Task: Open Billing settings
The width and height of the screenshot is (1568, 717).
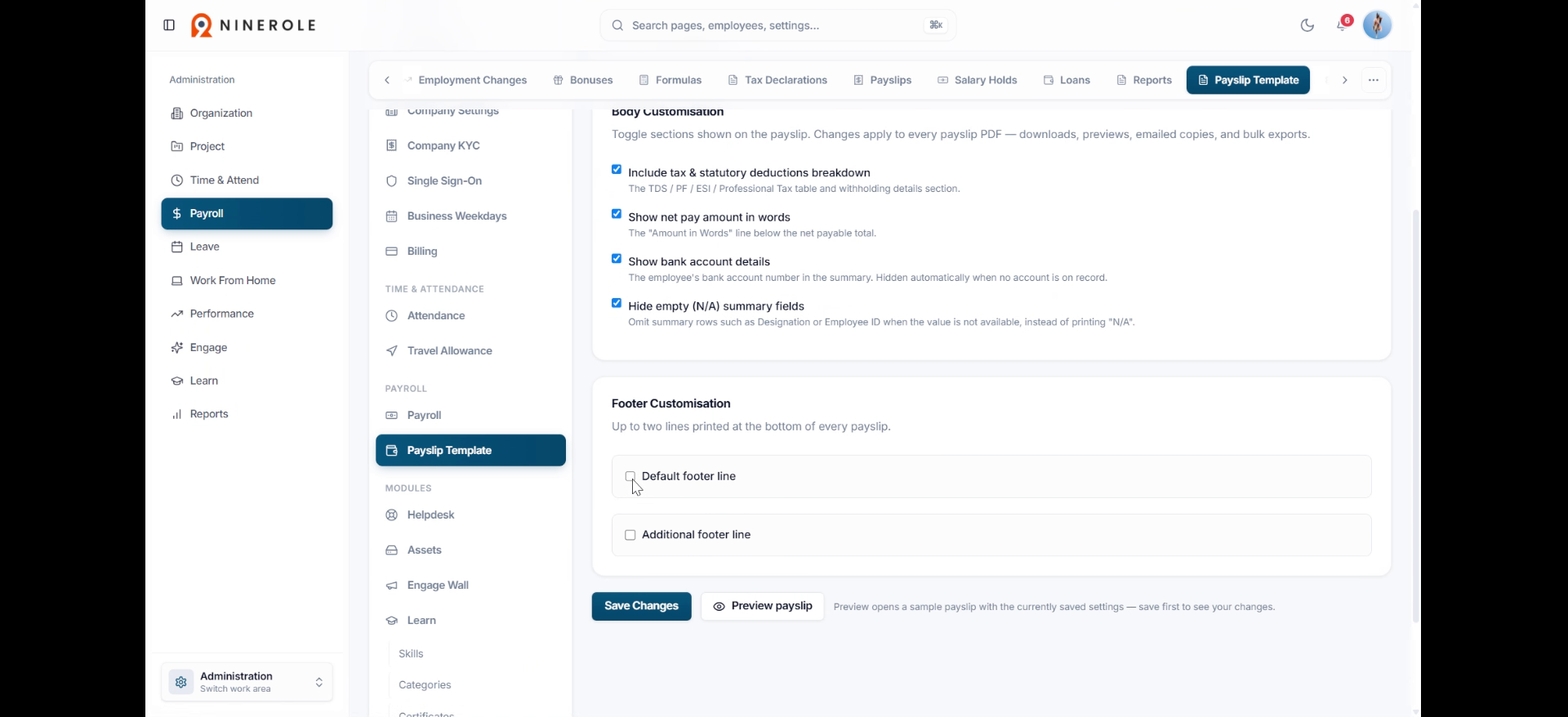Action: point(470,251)
